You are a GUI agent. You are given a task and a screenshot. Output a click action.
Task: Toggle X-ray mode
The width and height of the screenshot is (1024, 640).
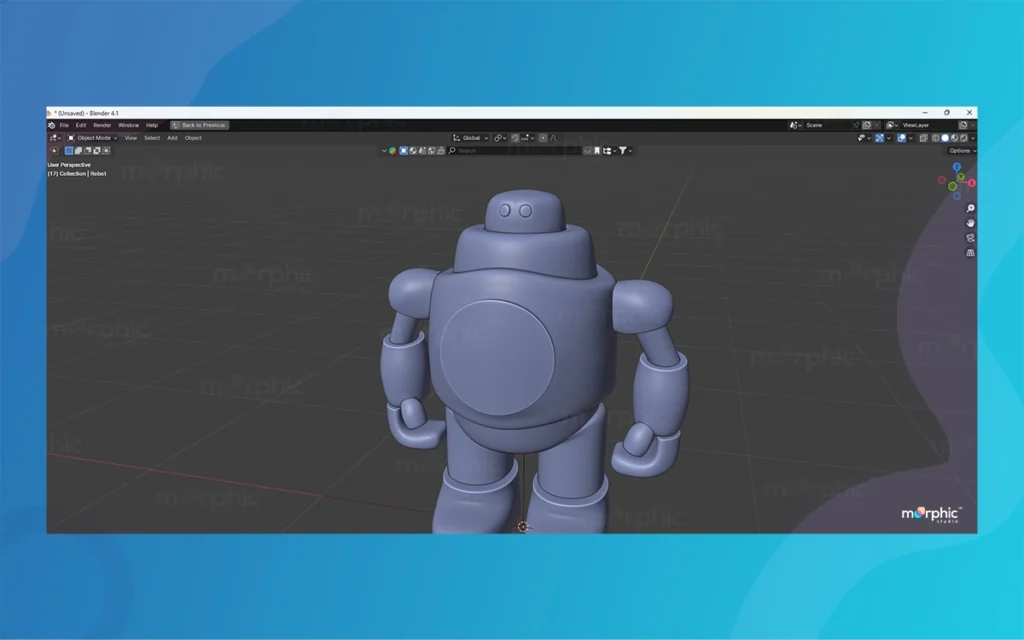923,138
